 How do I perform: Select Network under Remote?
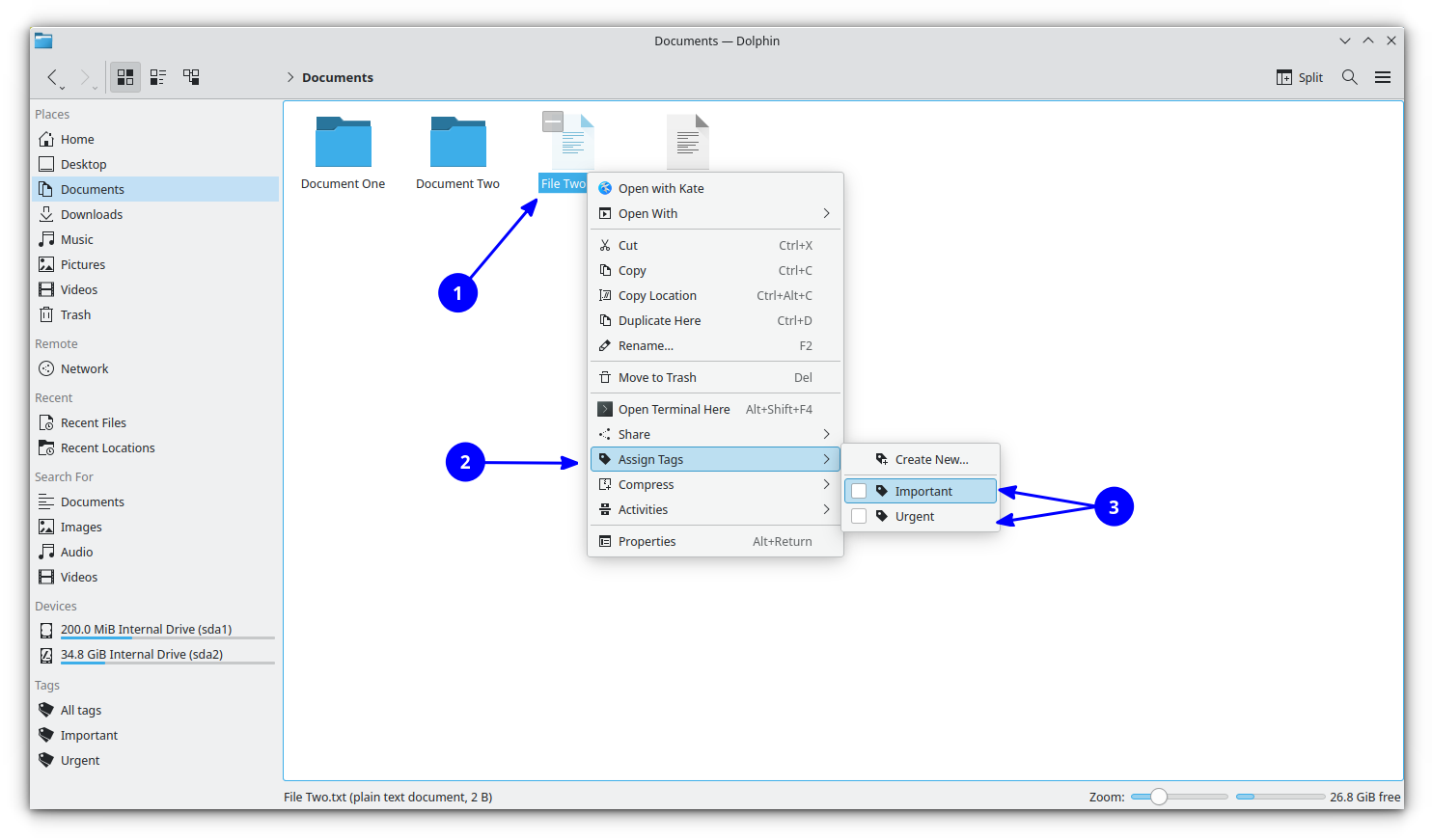point(83,368)
